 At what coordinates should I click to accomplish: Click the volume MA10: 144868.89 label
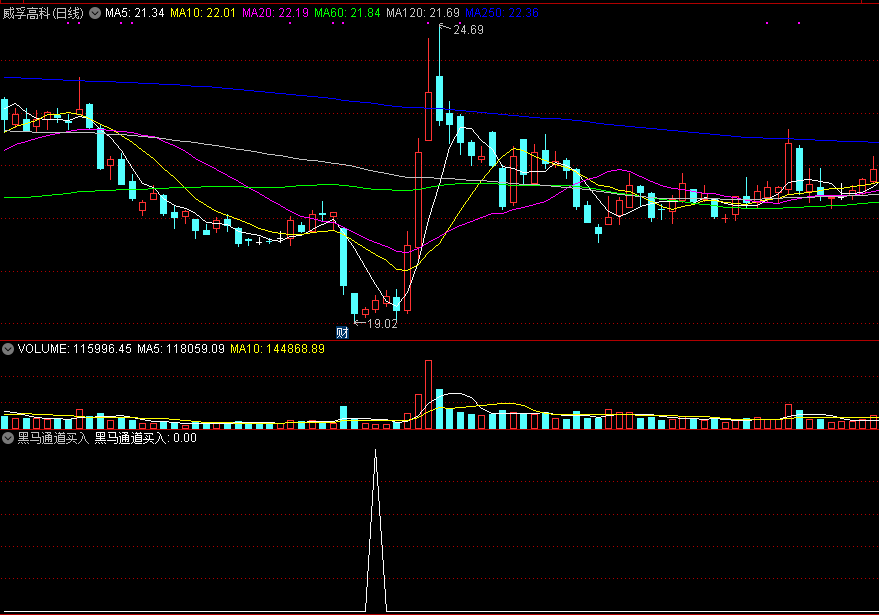pyautogui.click(x=277, y=349)
